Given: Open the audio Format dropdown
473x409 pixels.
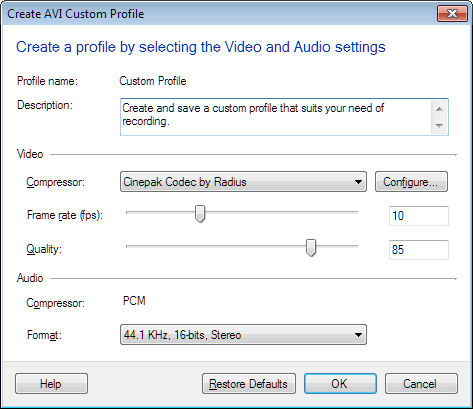Looking at the screenshot, I should point(243,334).
